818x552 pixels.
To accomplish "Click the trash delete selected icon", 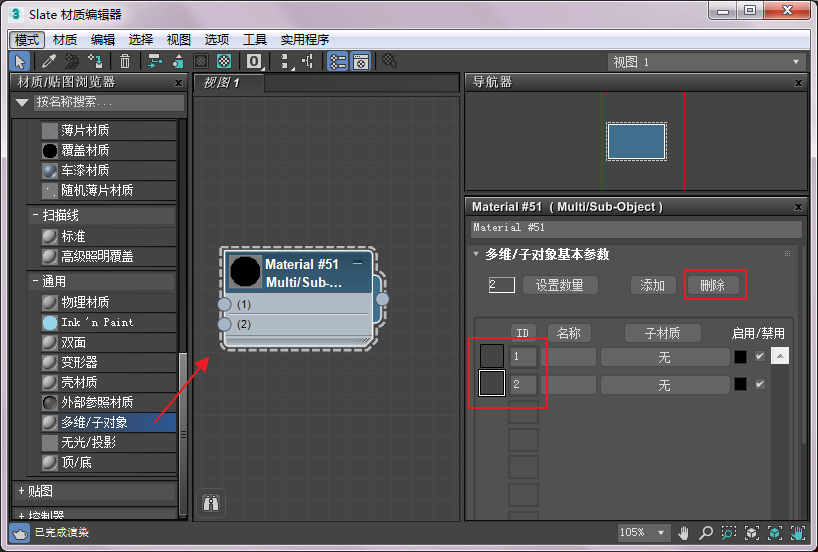I will [x=125, y=62].
